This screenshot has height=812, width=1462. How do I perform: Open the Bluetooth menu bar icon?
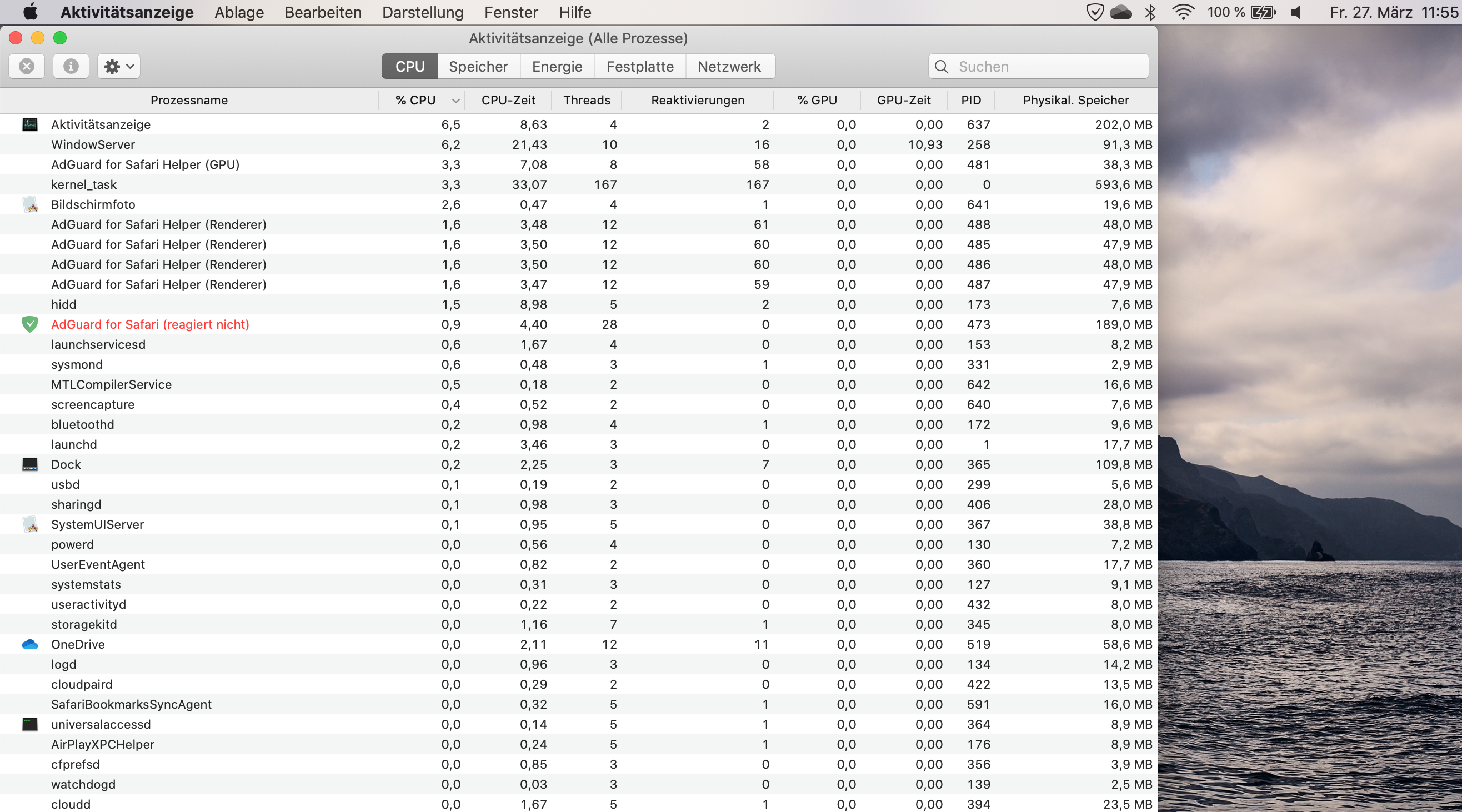pos(1150,12)
